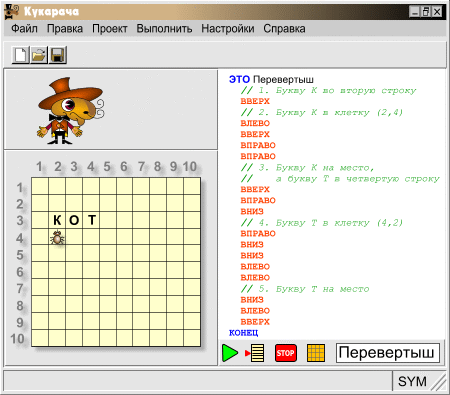The height and width of the screenshot is (395, 450).
Task: Open the Выполнить menu
Action: 164,29
